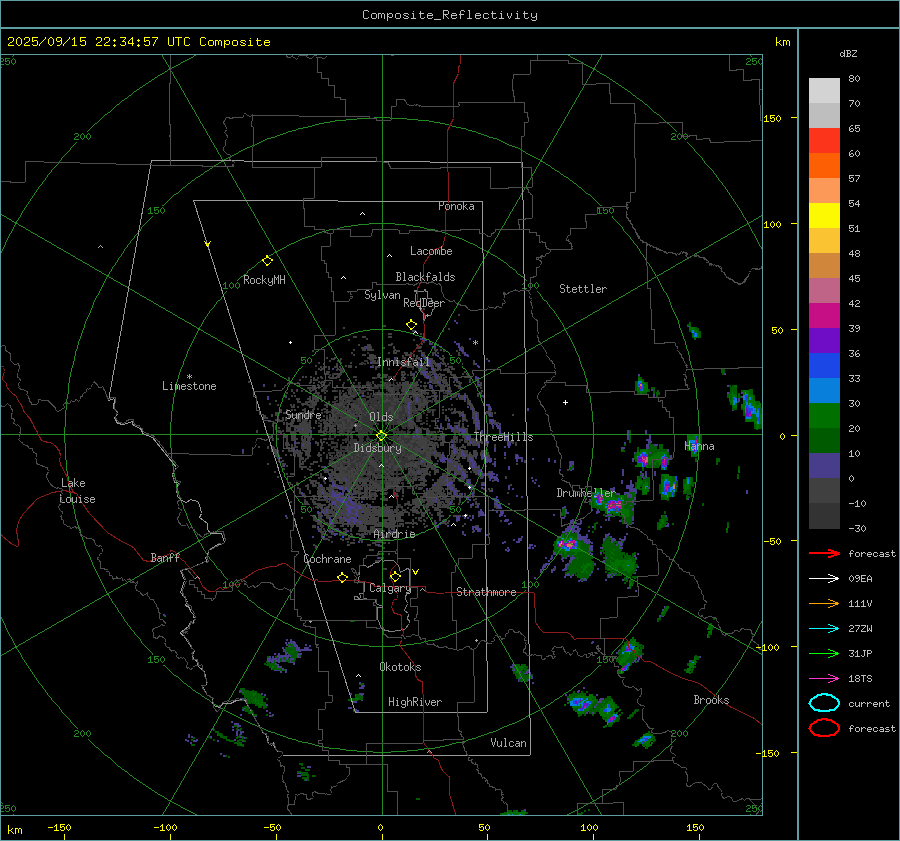The image size is (900, 841).
Task: Click the dBZ legend heading
Action: tap(848, 53)
